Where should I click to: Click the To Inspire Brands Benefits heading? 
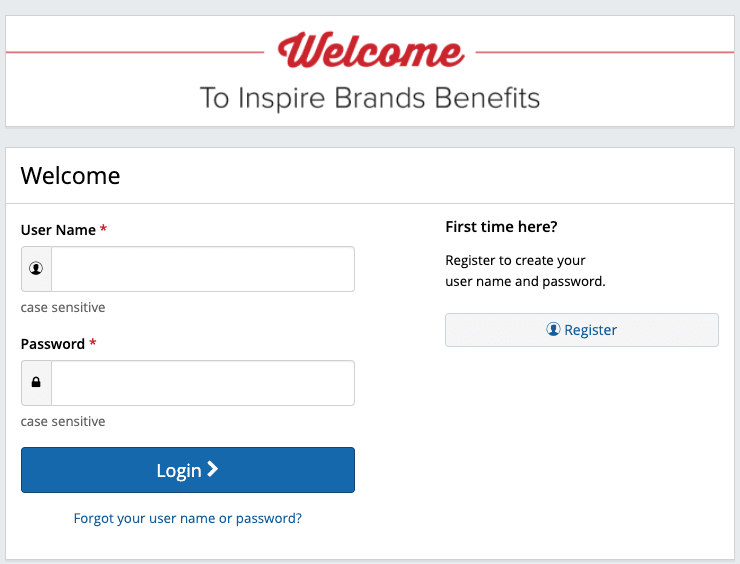click(x=370, y=98)
